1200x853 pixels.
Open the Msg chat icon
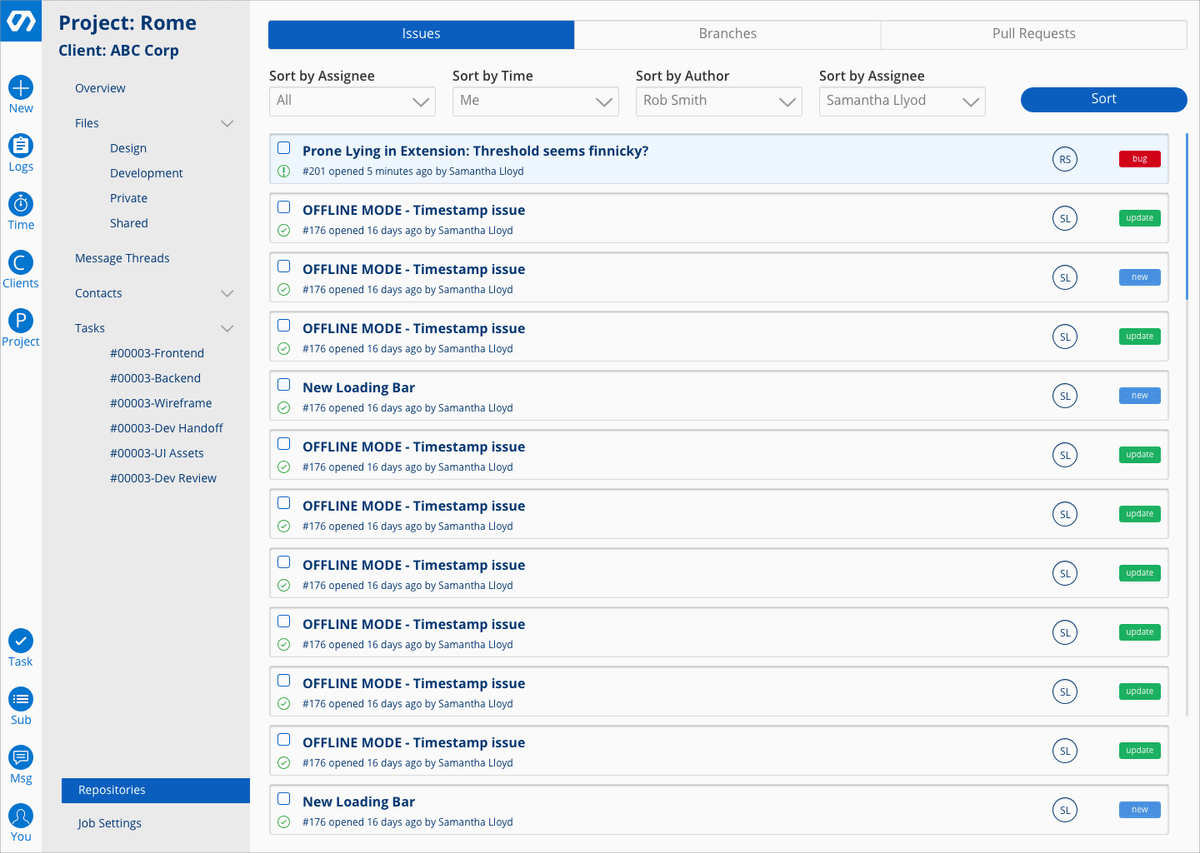(x=20, y=757)
